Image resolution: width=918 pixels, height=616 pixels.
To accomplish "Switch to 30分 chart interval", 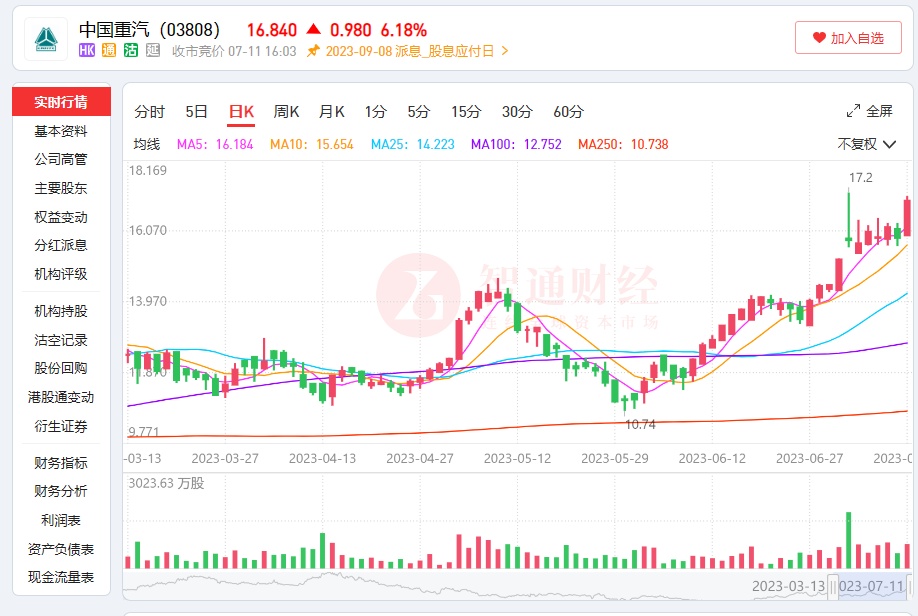I will pos(517,111).
